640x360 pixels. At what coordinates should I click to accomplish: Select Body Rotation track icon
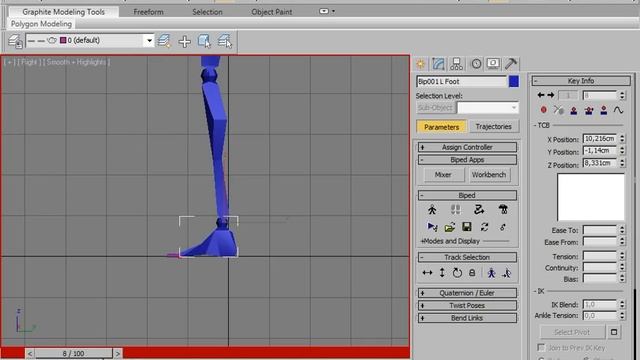click(457, 273)
